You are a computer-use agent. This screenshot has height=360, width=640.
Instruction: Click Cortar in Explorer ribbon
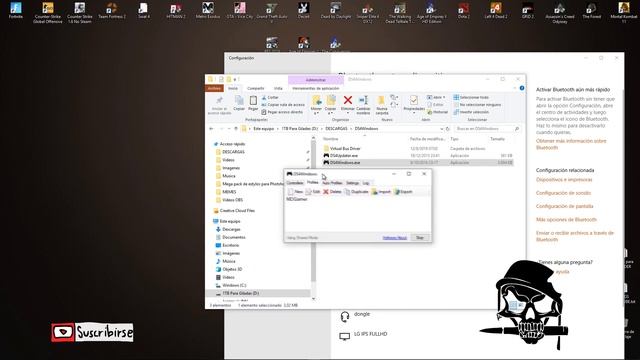click(270, 98)
